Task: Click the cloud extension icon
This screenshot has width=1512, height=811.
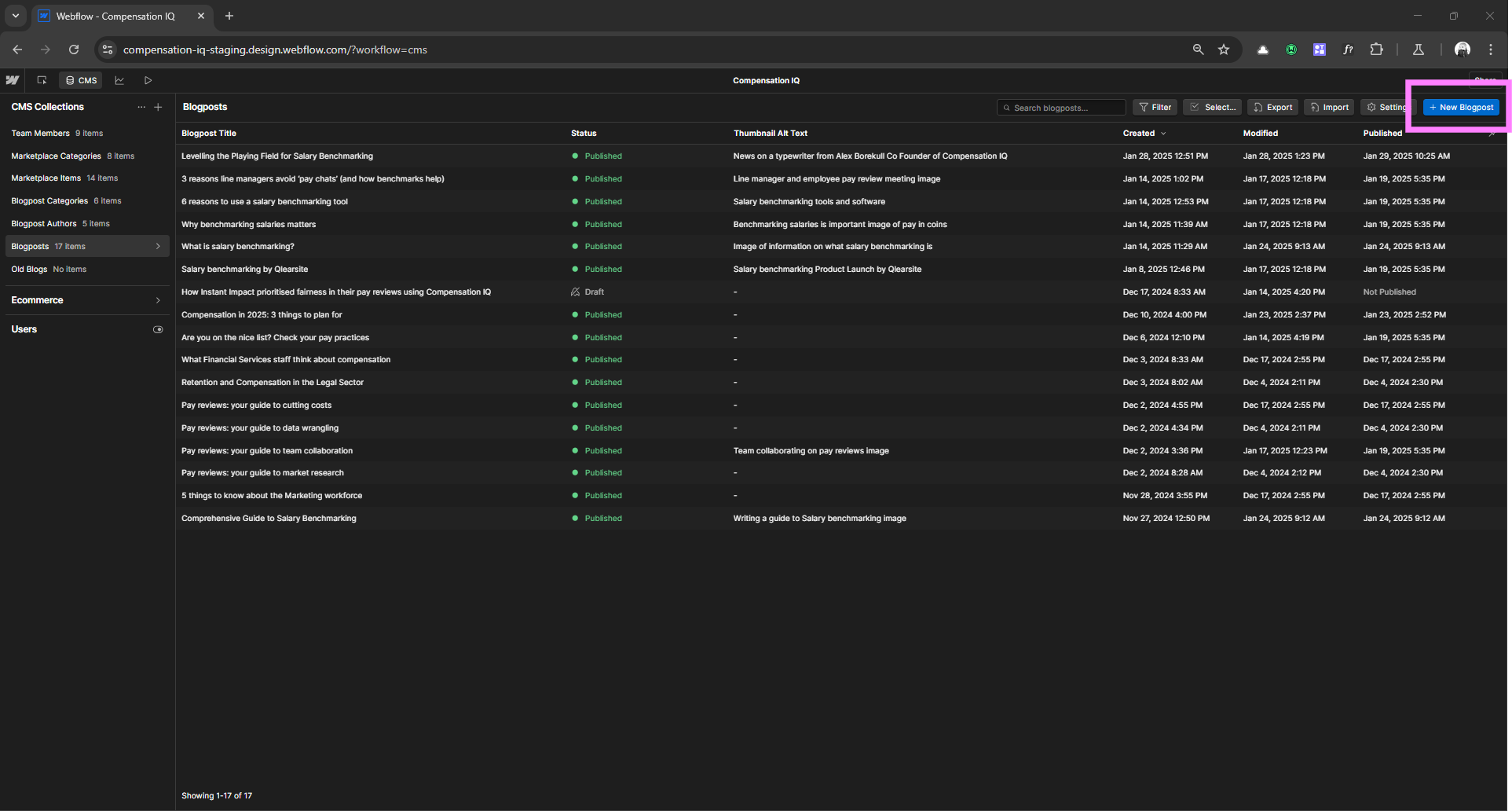Action: [1263, 50]
